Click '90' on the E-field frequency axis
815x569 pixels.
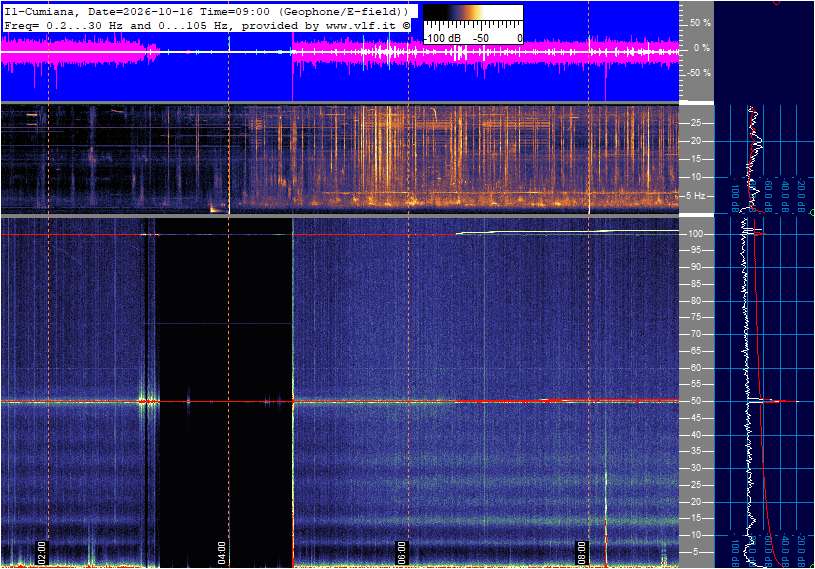[695, 267]
